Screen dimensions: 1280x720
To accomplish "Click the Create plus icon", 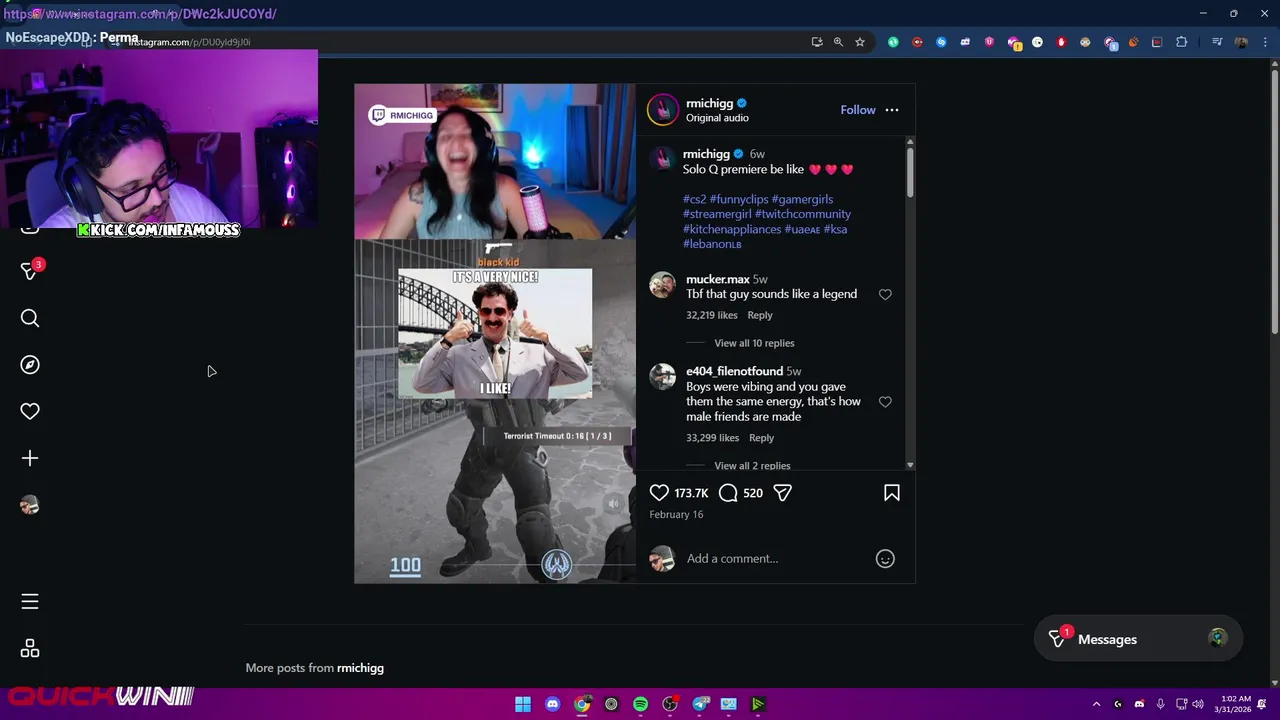I will coord(30,458).
